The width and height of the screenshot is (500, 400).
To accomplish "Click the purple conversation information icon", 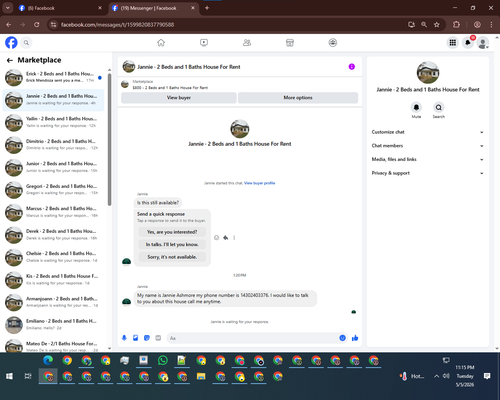I will point(352,67).
